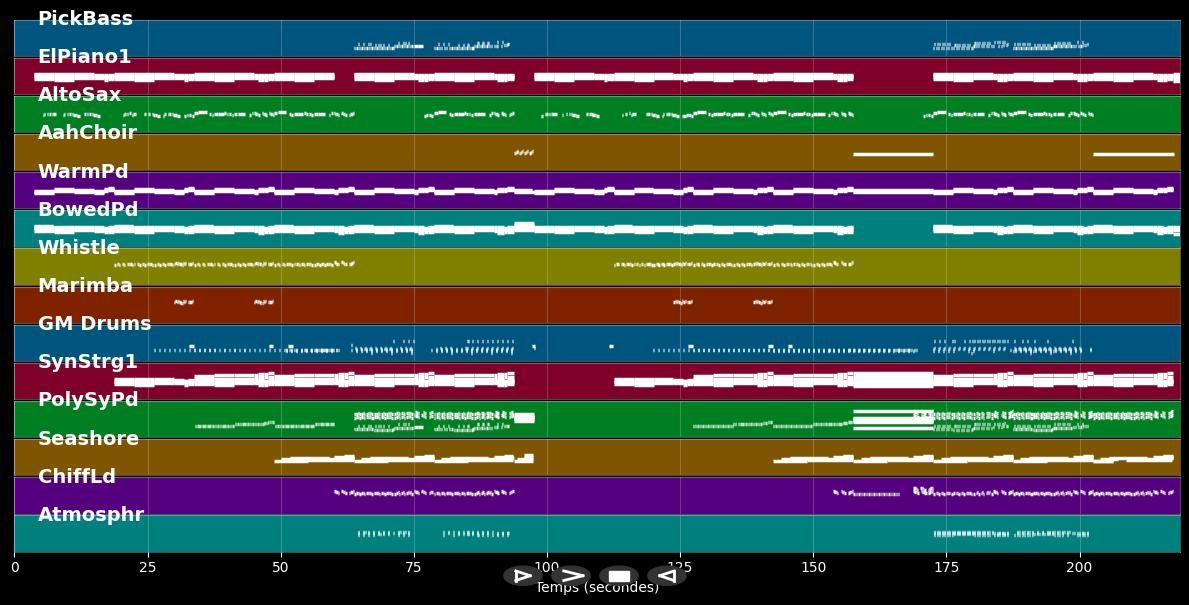Click the 50 second tick on time axis

pos(281,567)
